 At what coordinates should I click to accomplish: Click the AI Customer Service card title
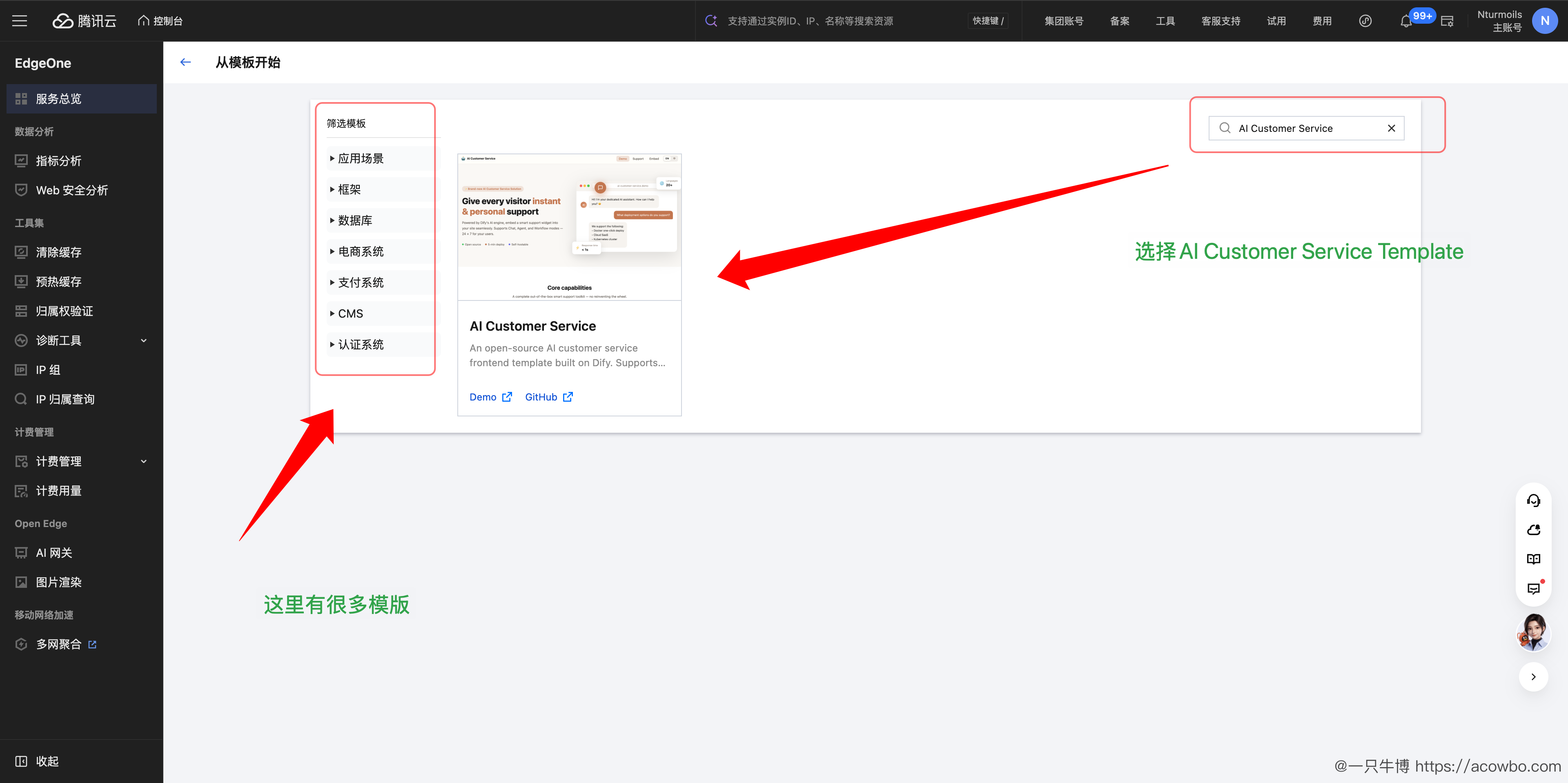click(x=532, y=326)
